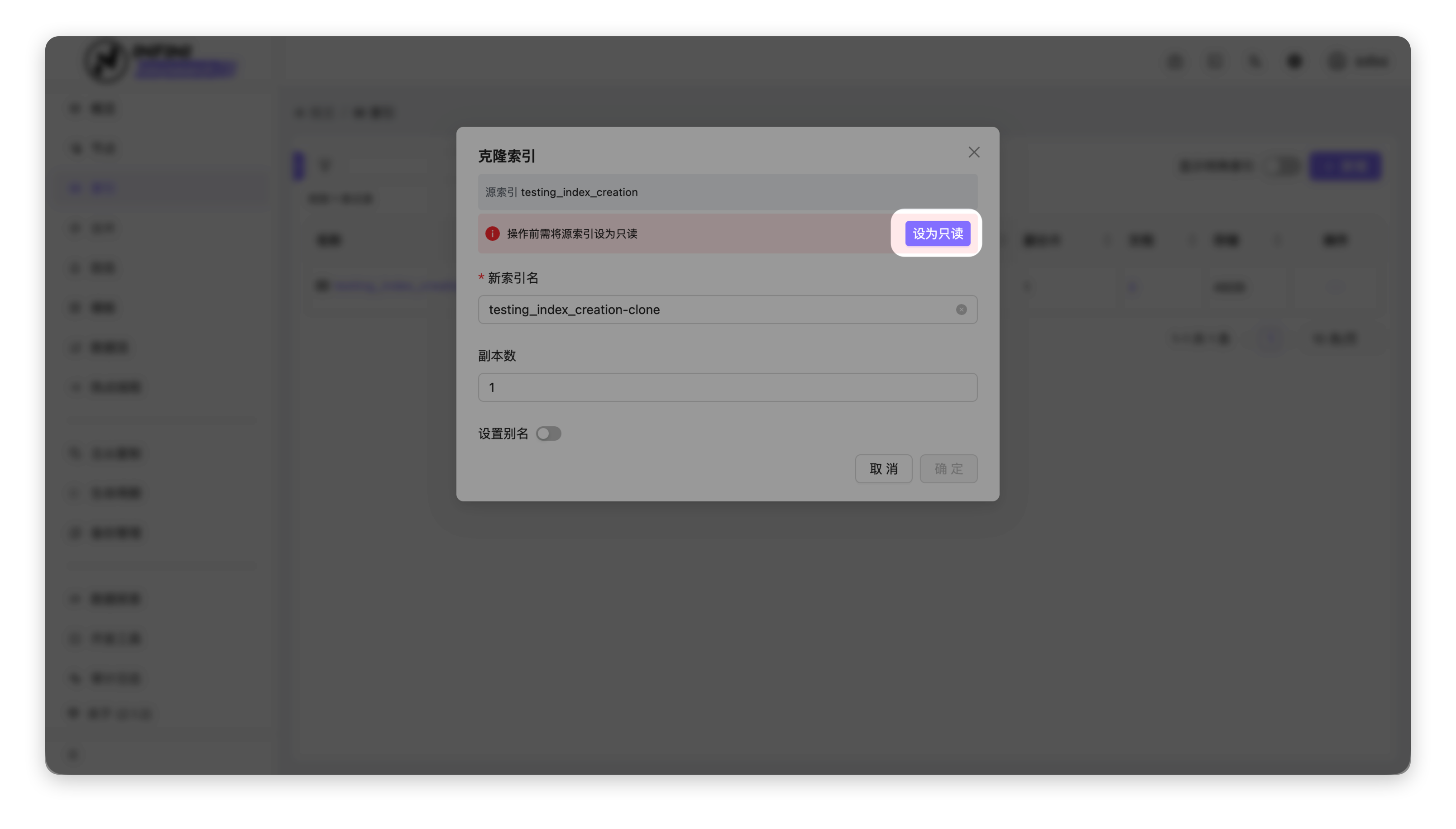Click the 源索引 testing_index_creation field
1456x829 pixels.
coord(727,192)
